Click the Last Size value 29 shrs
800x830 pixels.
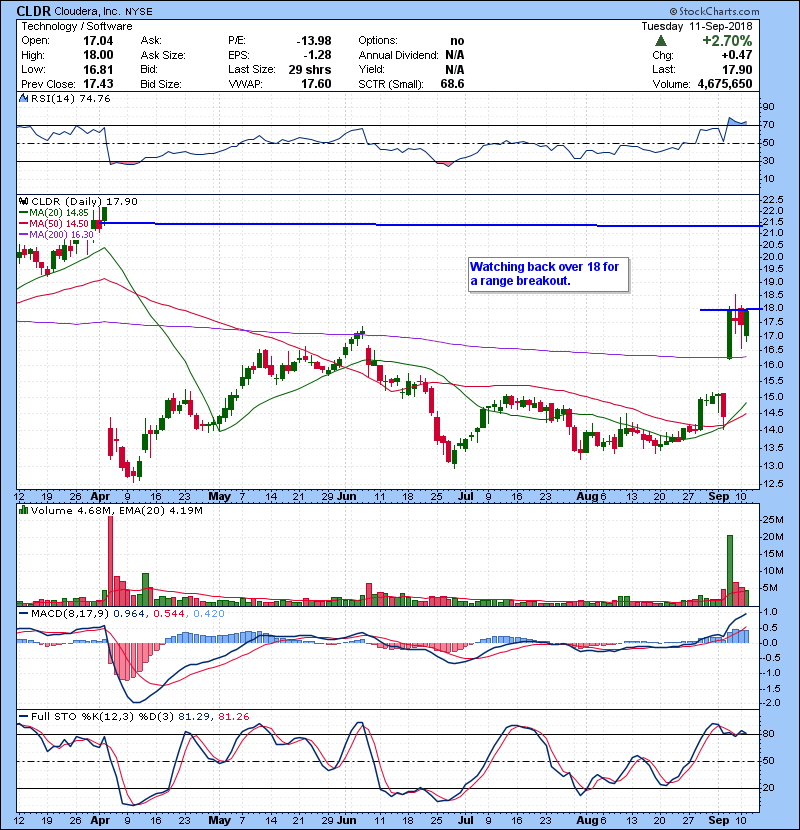pyautogui.click(x=310, y=69)
